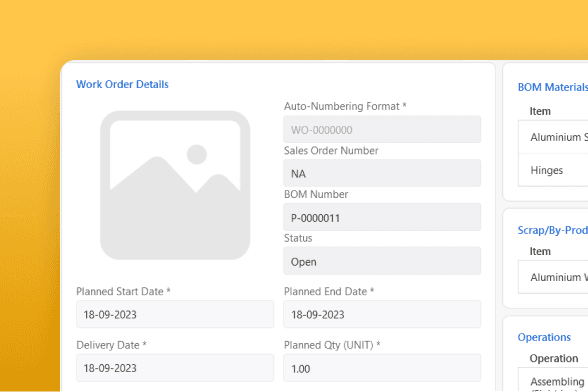
Task: Open the Operations section heading
Action: point(544,337)
